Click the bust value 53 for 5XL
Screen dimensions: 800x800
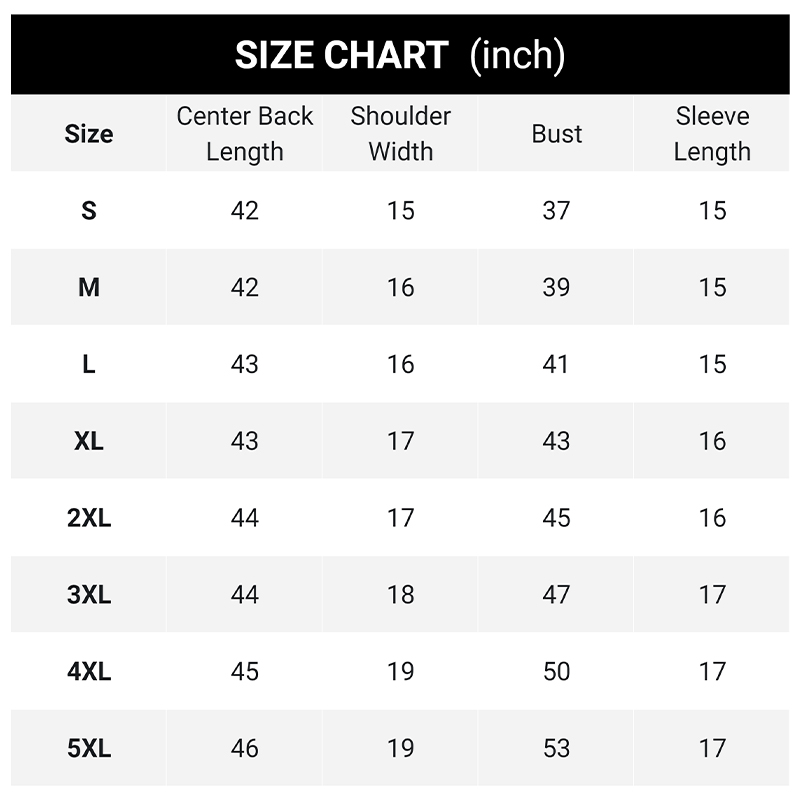556,748
